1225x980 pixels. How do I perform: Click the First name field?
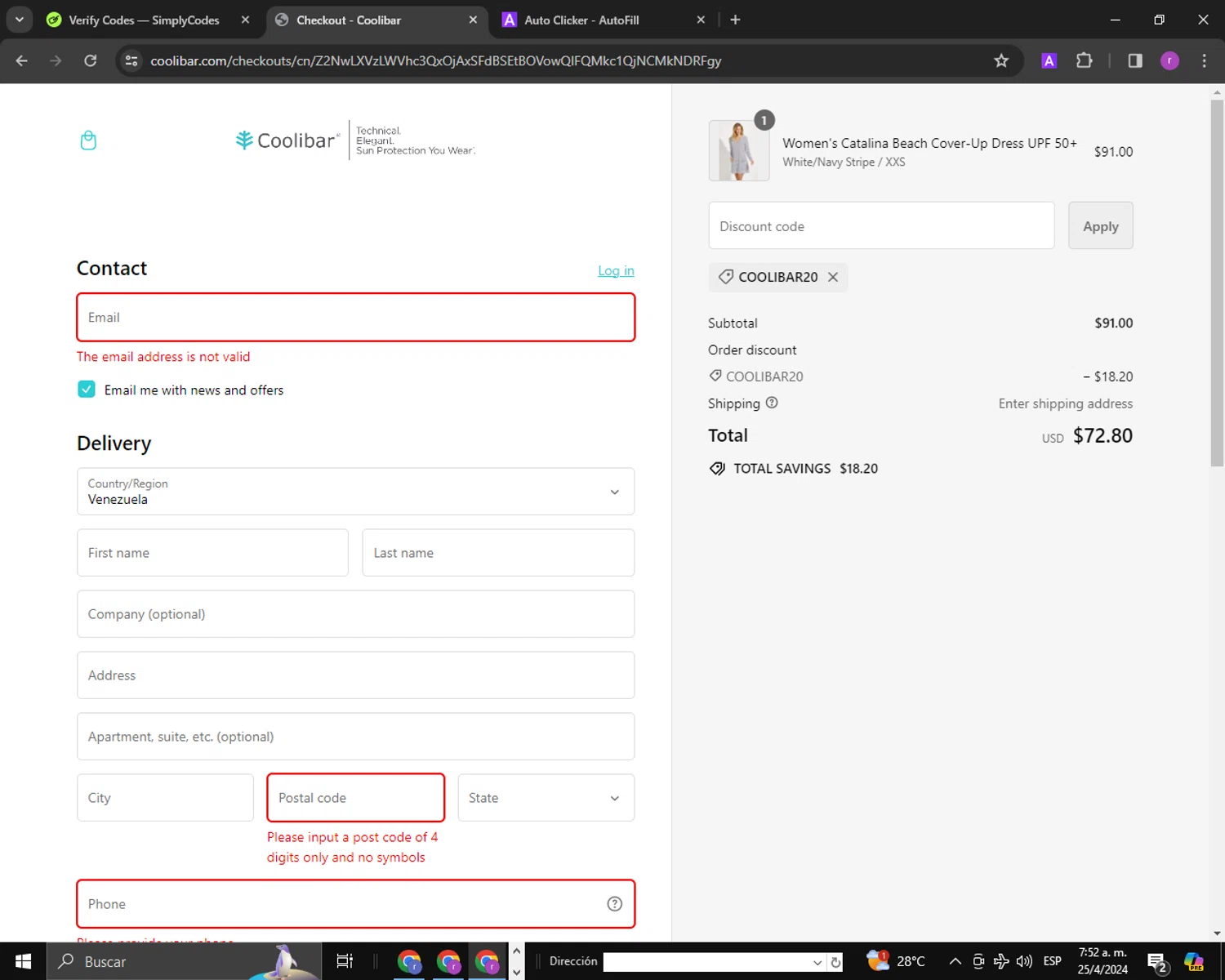(212, 553)
